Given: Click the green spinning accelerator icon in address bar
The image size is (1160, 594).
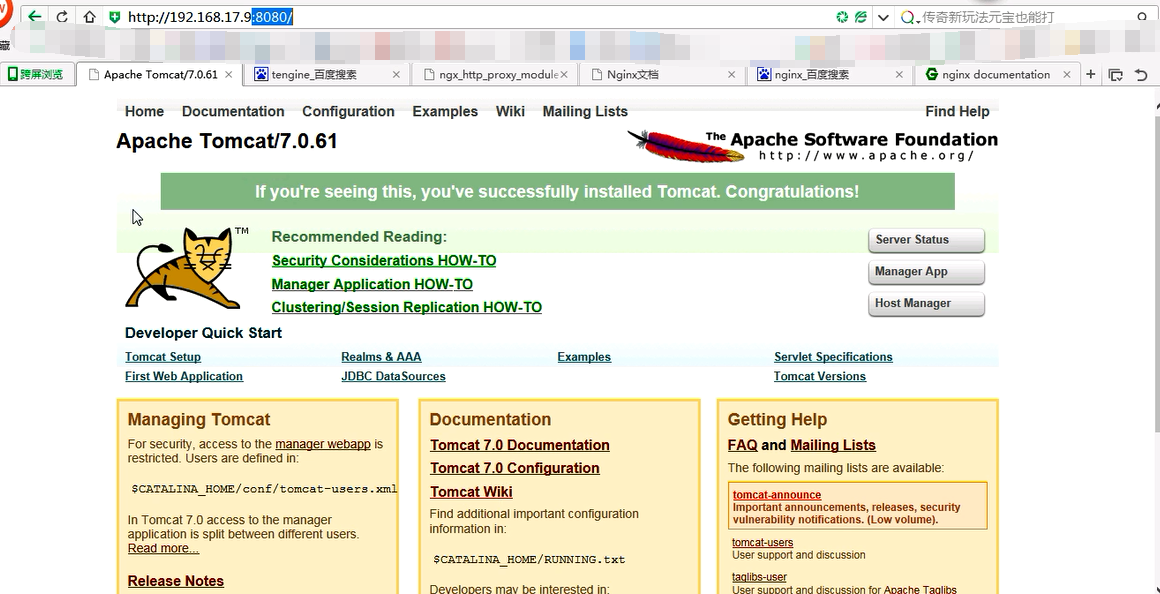Looking at the screenshot, I should tap(842, 16).
